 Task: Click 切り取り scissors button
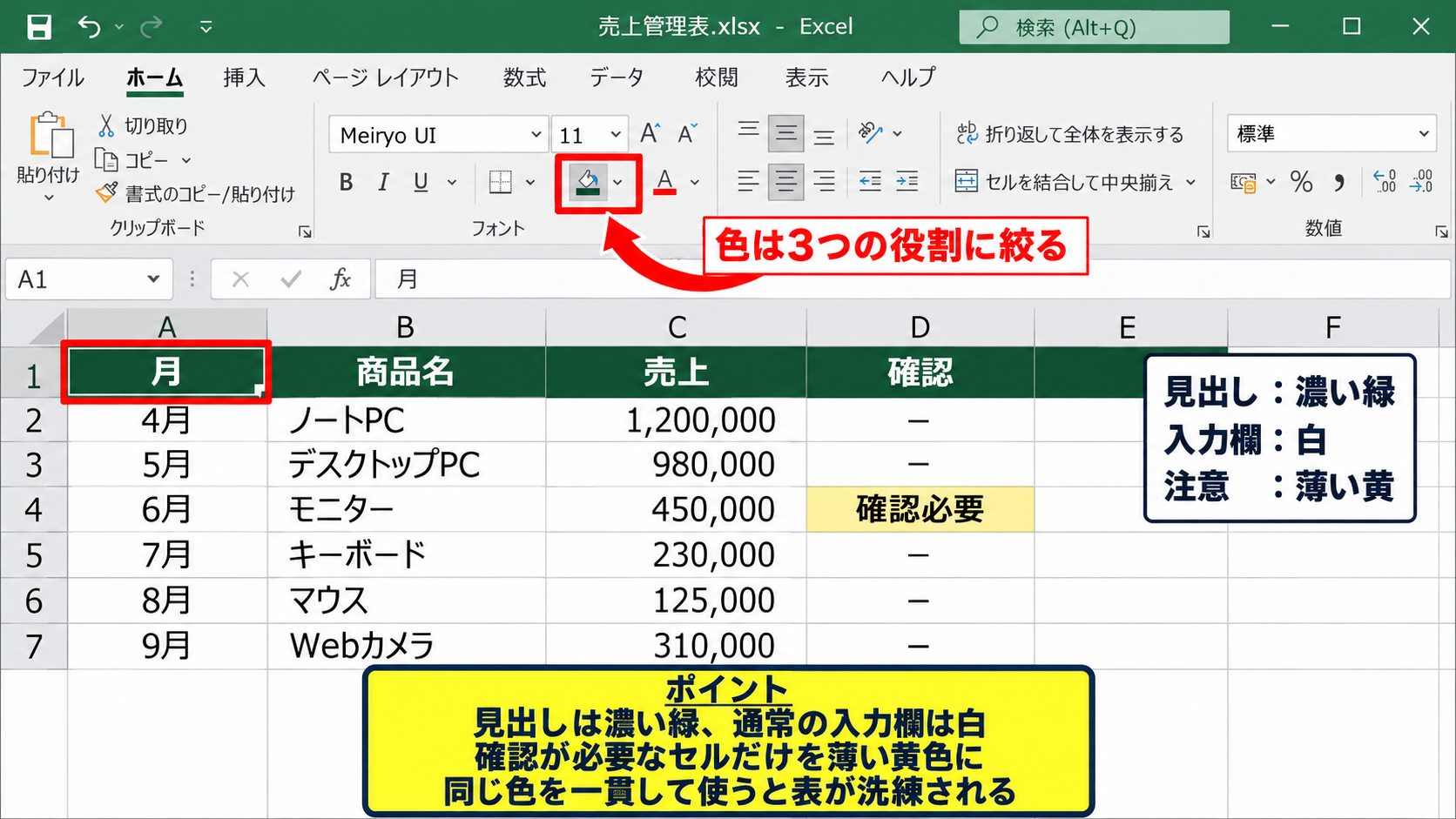tap(143, 126)
